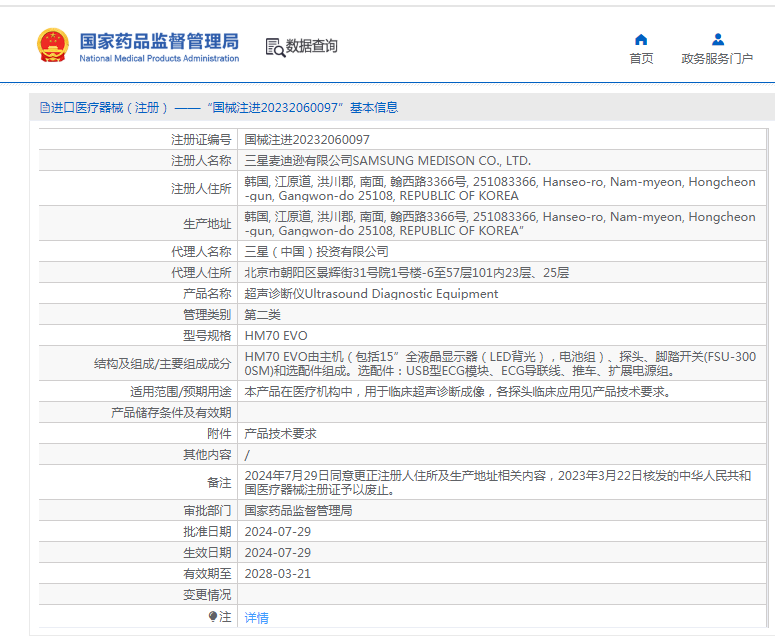Click the 生效日期 label
Image resolution: width=775 pixels, height=638 pixels.
(x=207, y=553)
